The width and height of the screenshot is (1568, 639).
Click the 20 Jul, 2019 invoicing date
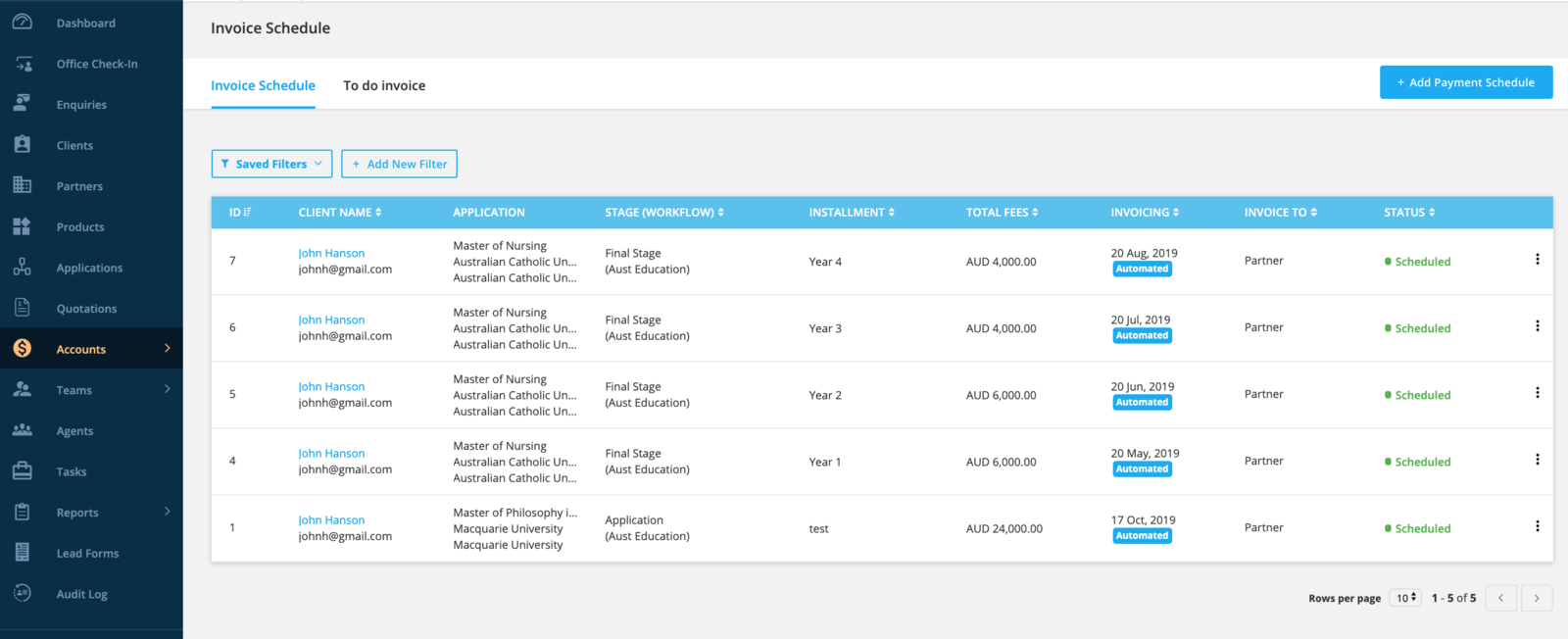click(1141, 319)
